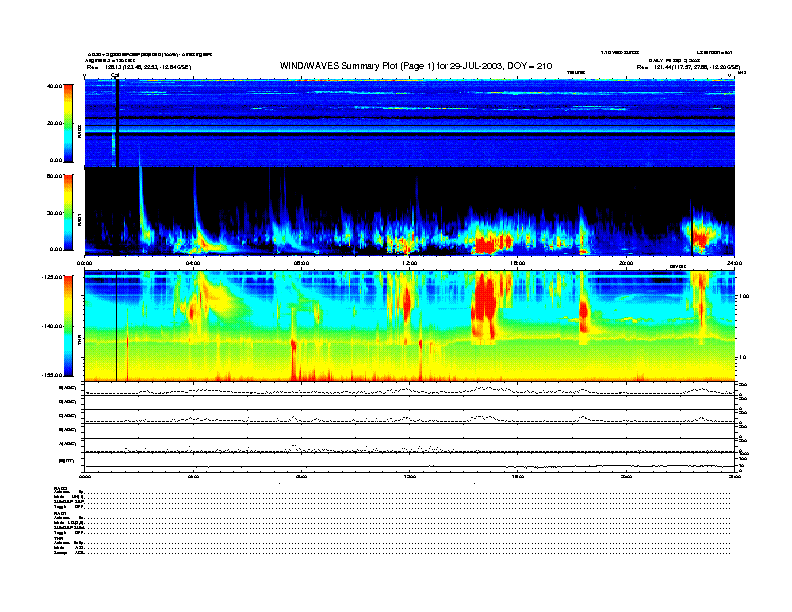This screenshot has width=792, height=612.
Task: Click the red burst near 15:00 in TNR
Action: click(485, 305)
